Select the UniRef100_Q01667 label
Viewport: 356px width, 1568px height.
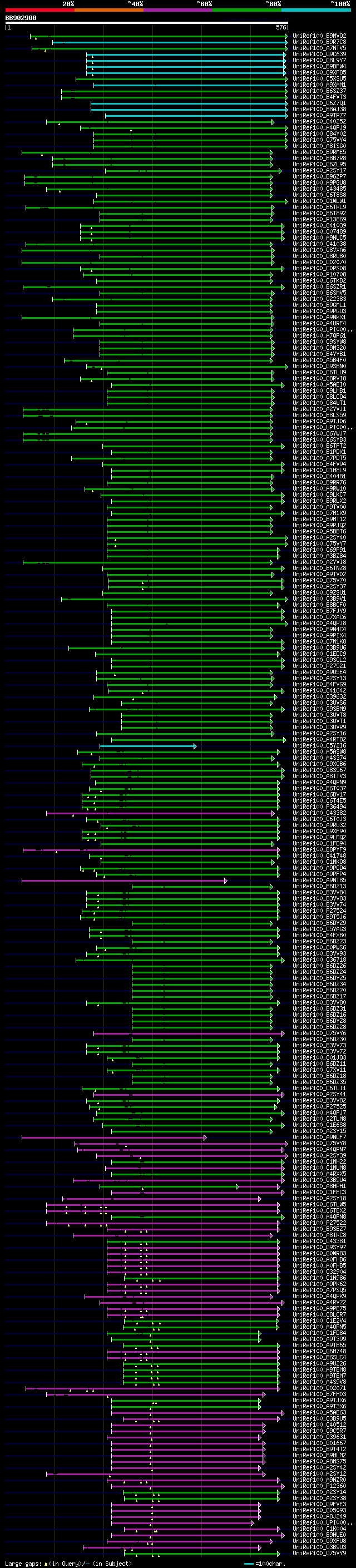pos(319,1443)
